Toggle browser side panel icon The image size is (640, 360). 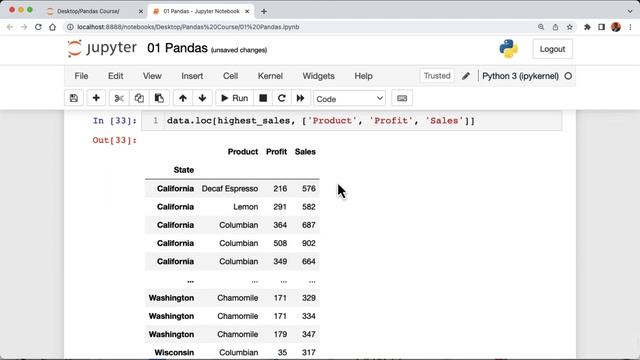pyautogui.click(x=601, y=27)
